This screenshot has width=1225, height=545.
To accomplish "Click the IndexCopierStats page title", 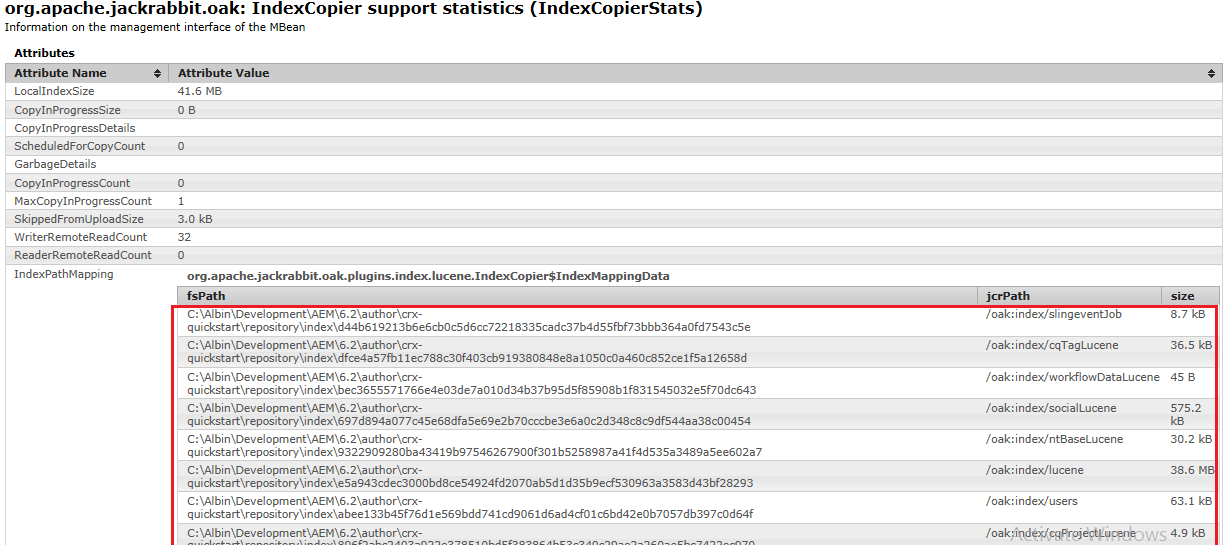I will (354, 9).
